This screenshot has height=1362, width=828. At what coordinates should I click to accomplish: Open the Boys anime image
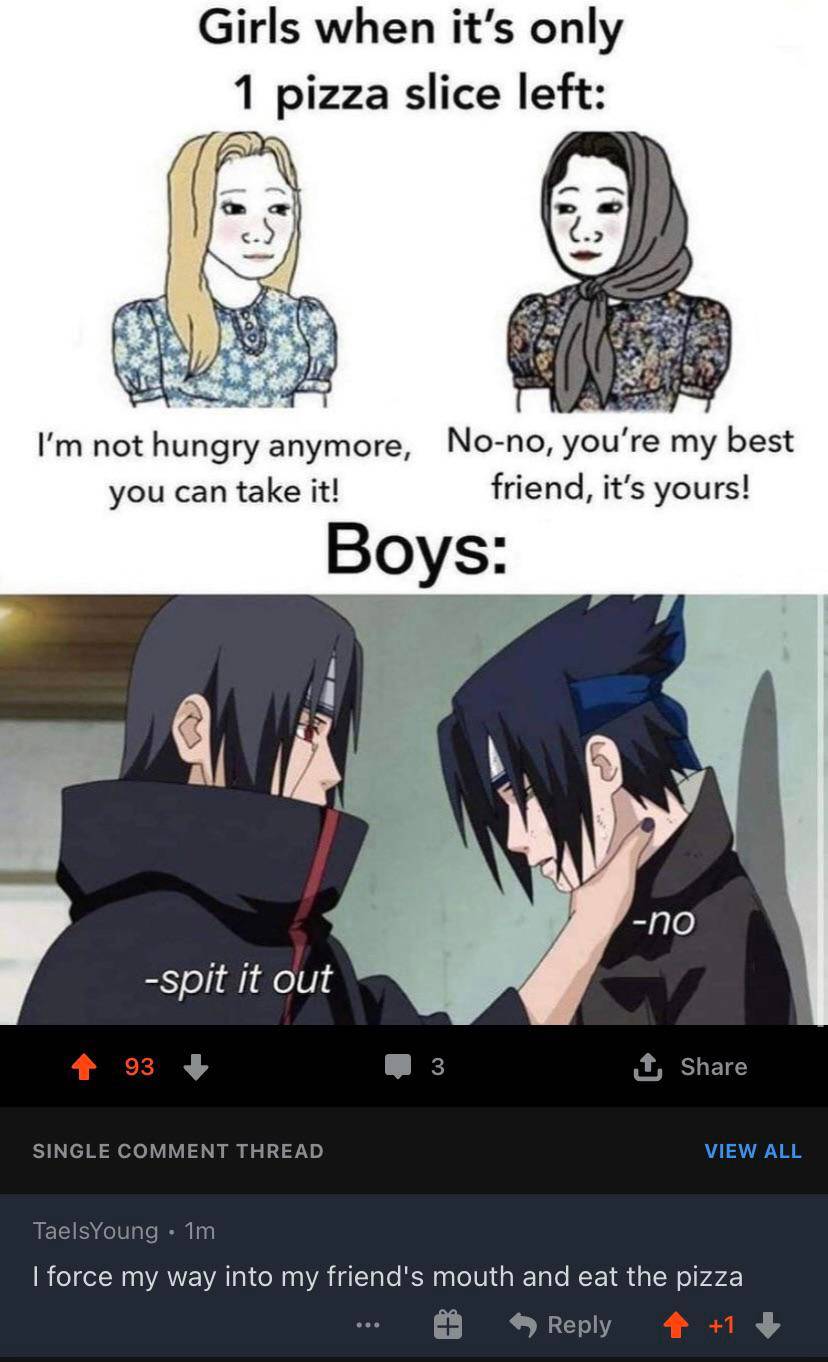(414, 809)
